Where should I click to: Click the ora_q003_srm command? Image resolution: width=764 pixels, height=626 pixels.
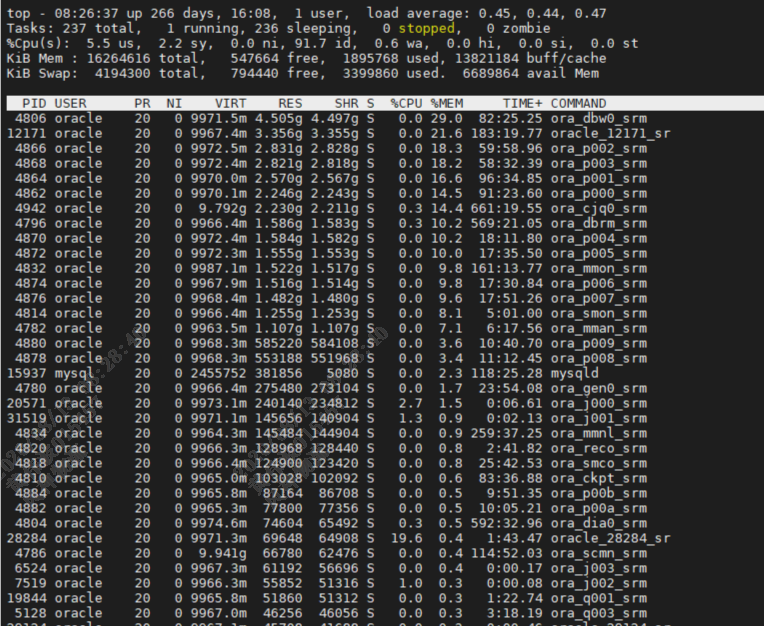pyautogui.click(x=599, y=614)
